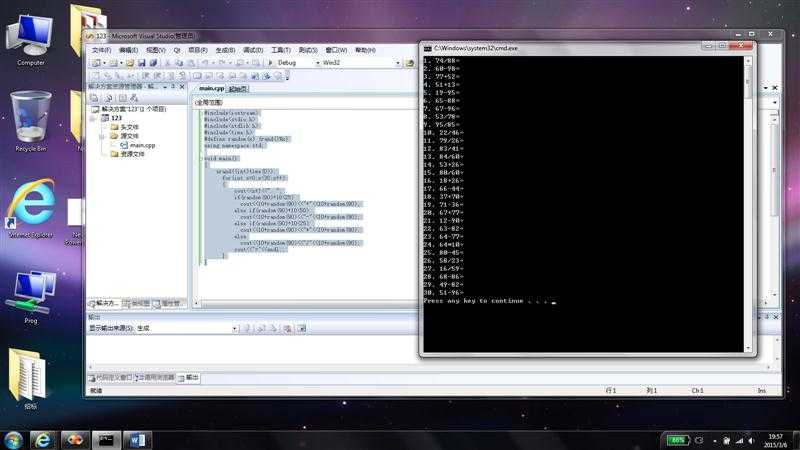Click the code editor horizontal scrollbar
The height and width of the screenshot is (450, 800).
pos(305,304)
